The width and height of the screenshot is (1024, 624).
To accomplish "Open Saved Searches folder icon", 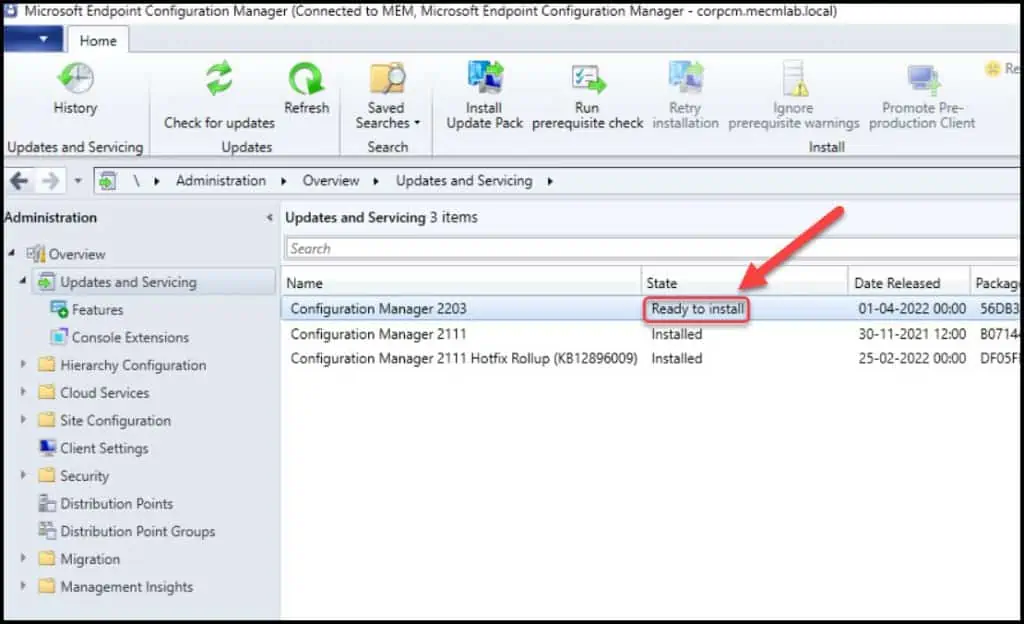I will pyautogui.click(x=387, y=78).
